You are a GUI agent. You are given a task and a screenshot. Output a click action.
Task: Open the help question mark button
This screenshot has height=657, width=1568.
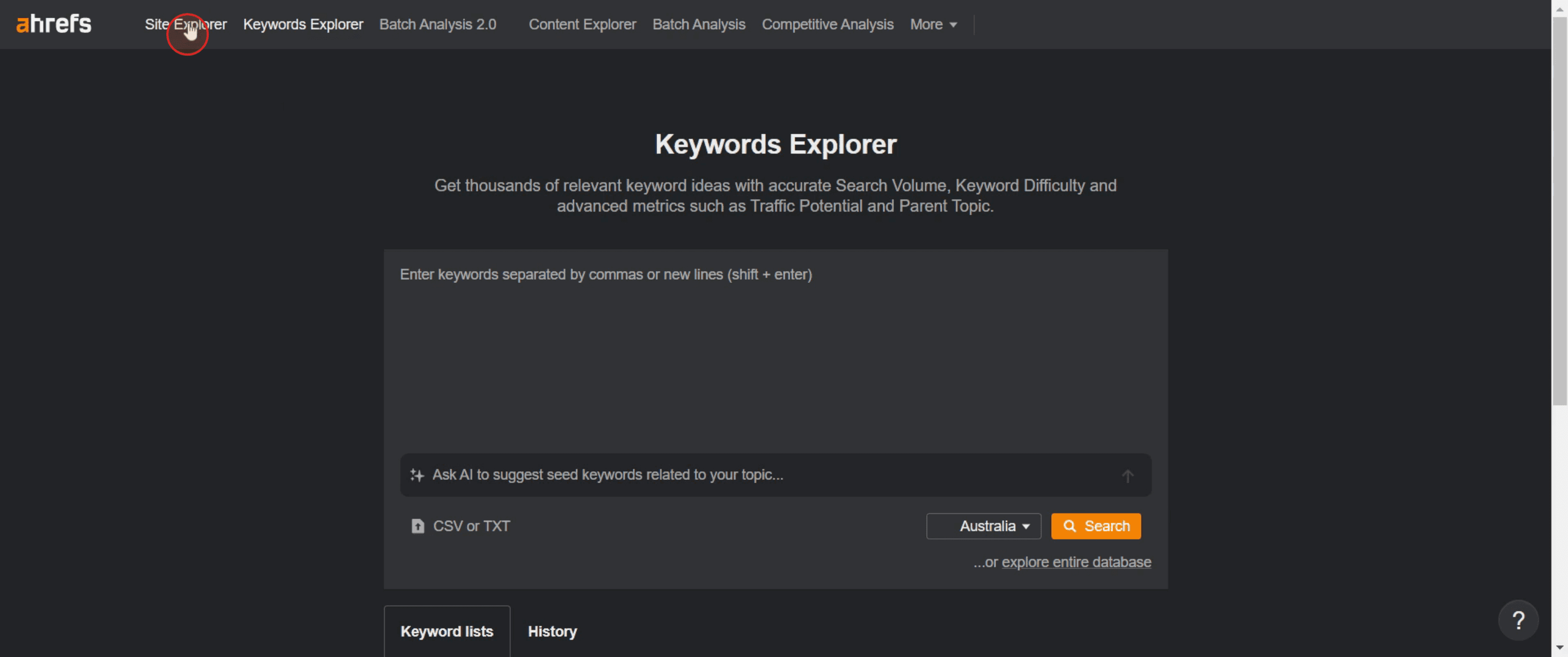[1518, 620]
